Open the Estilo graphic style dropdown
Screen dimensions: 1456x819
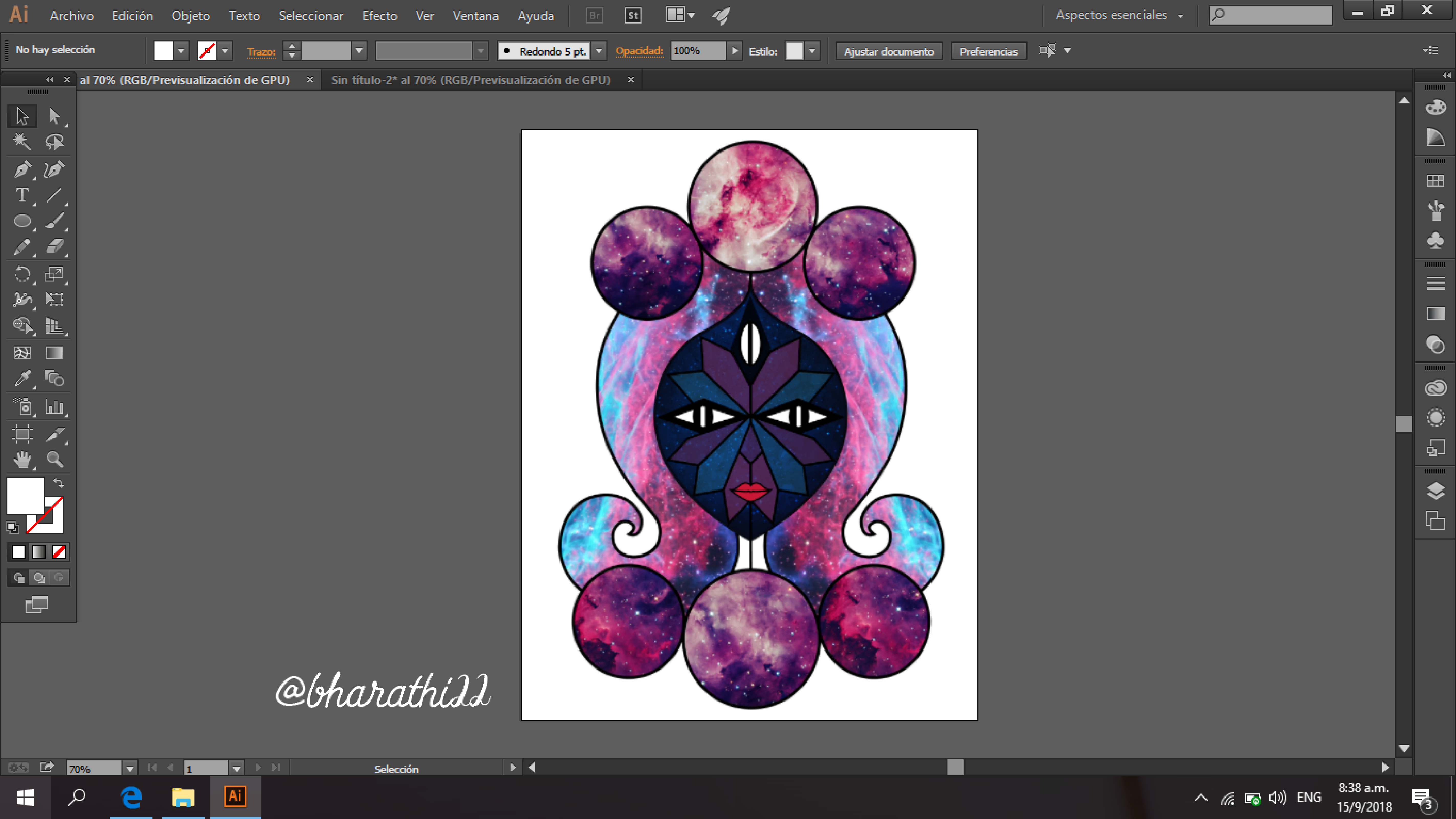812,51
